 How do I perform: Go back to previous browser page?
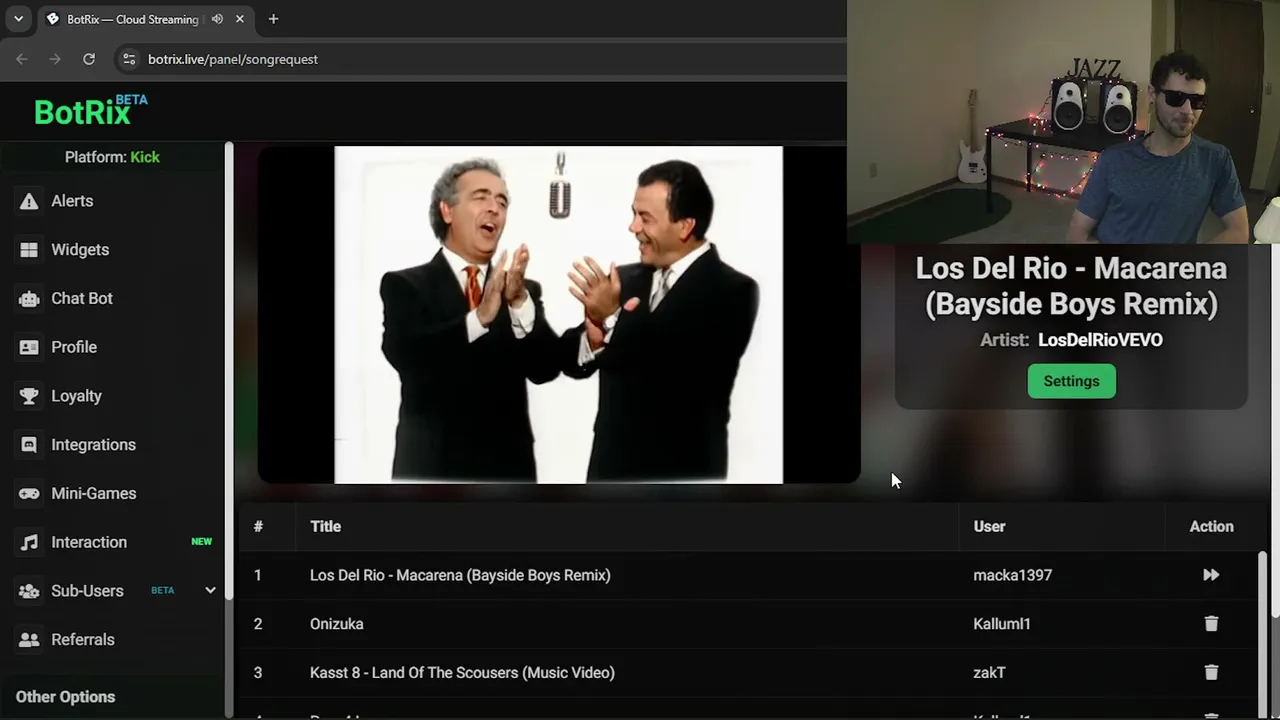click(22, 59)
